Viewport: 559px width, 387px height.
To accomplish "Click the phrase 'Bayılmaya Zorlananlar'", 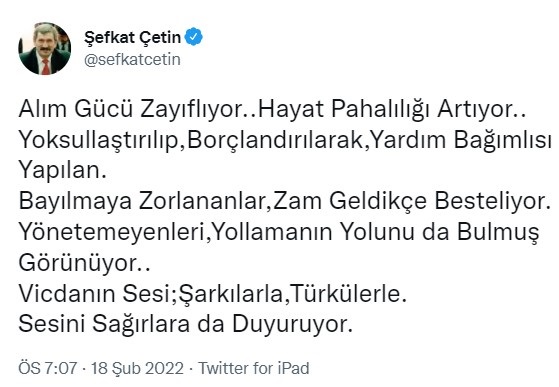I will 143,201.
